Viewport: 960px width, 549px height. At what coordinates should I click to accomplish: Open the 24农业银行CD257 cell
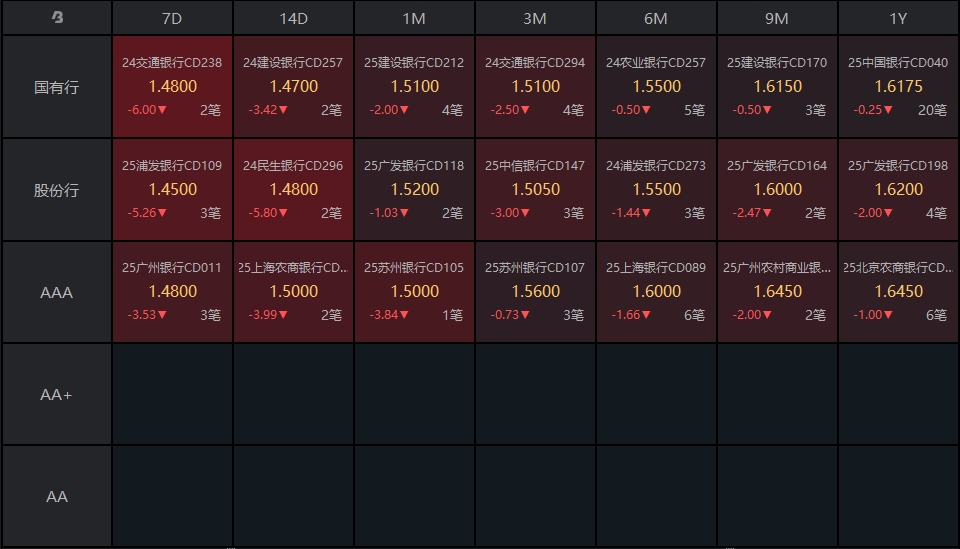[x=656, y=86]
